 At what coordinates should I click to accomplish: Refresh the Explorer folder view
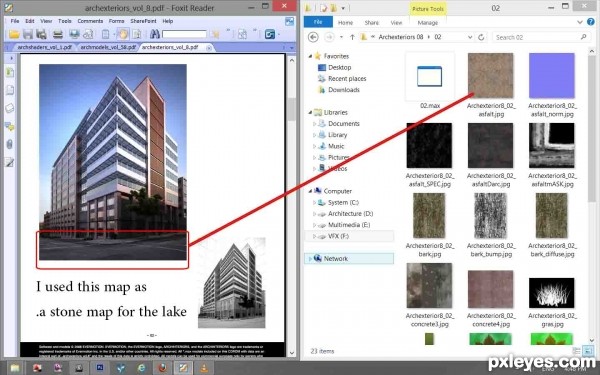pyautogui.click(x=481, y=37)
